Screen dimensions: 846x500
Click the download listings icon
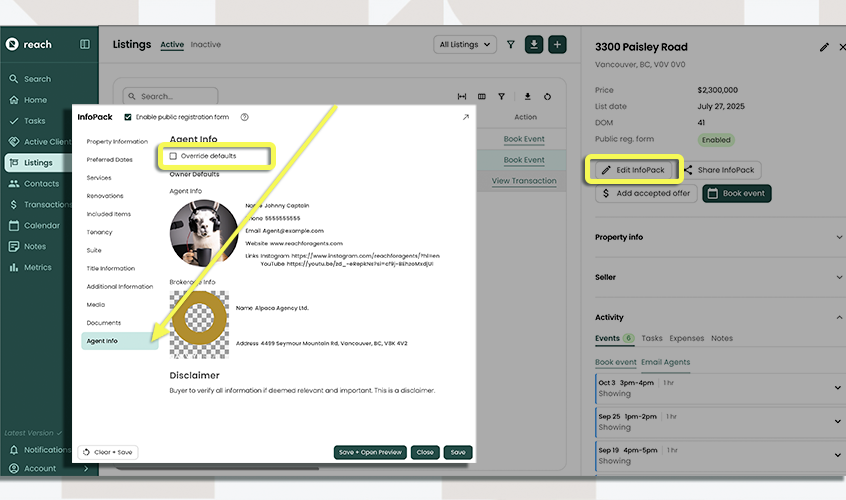[x=535, y=44]
